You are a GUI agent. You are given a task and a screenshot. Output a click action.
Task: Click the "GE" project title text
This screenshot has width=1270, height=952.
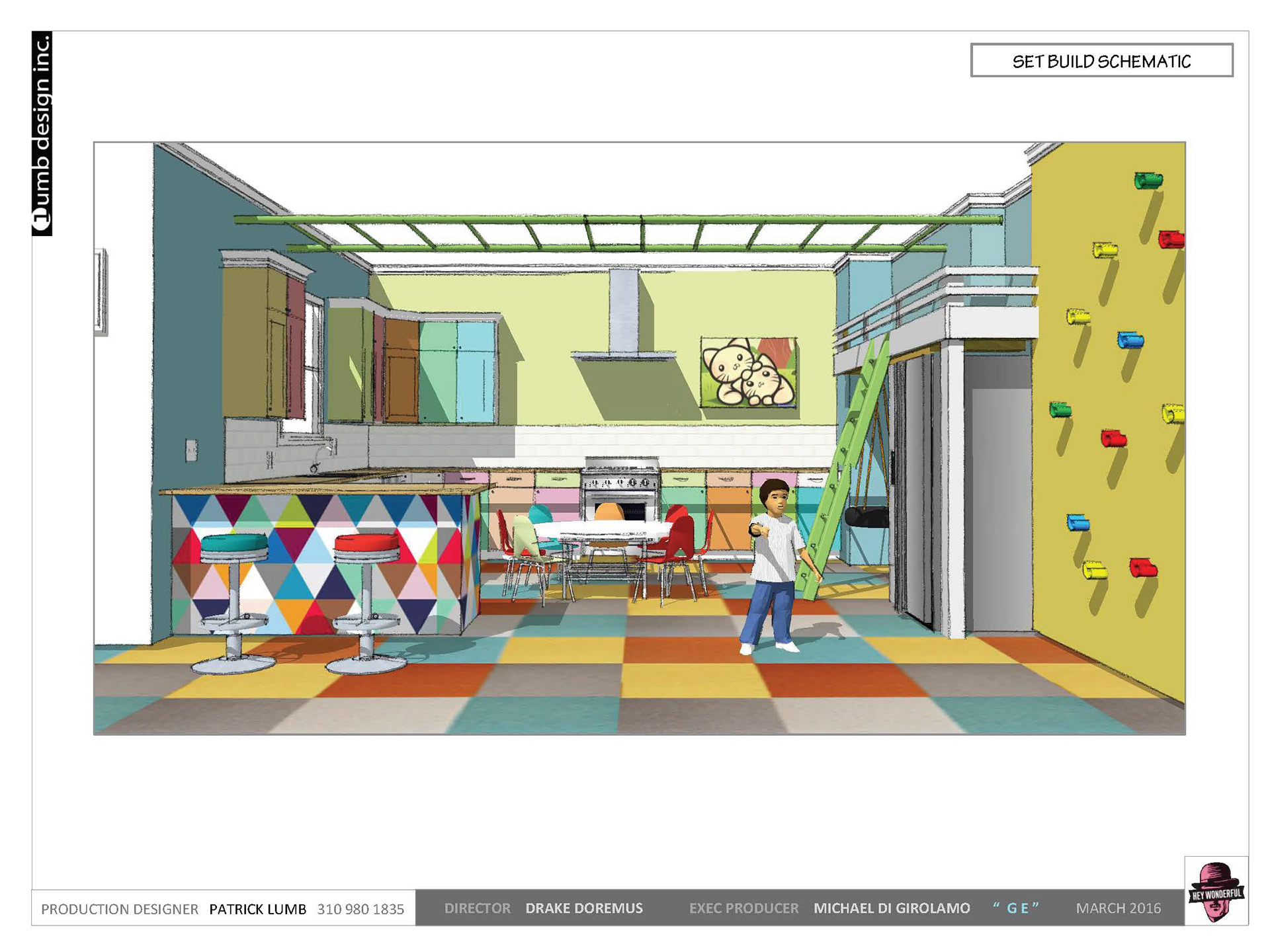pyautogui.click(x=1015, y=908)
